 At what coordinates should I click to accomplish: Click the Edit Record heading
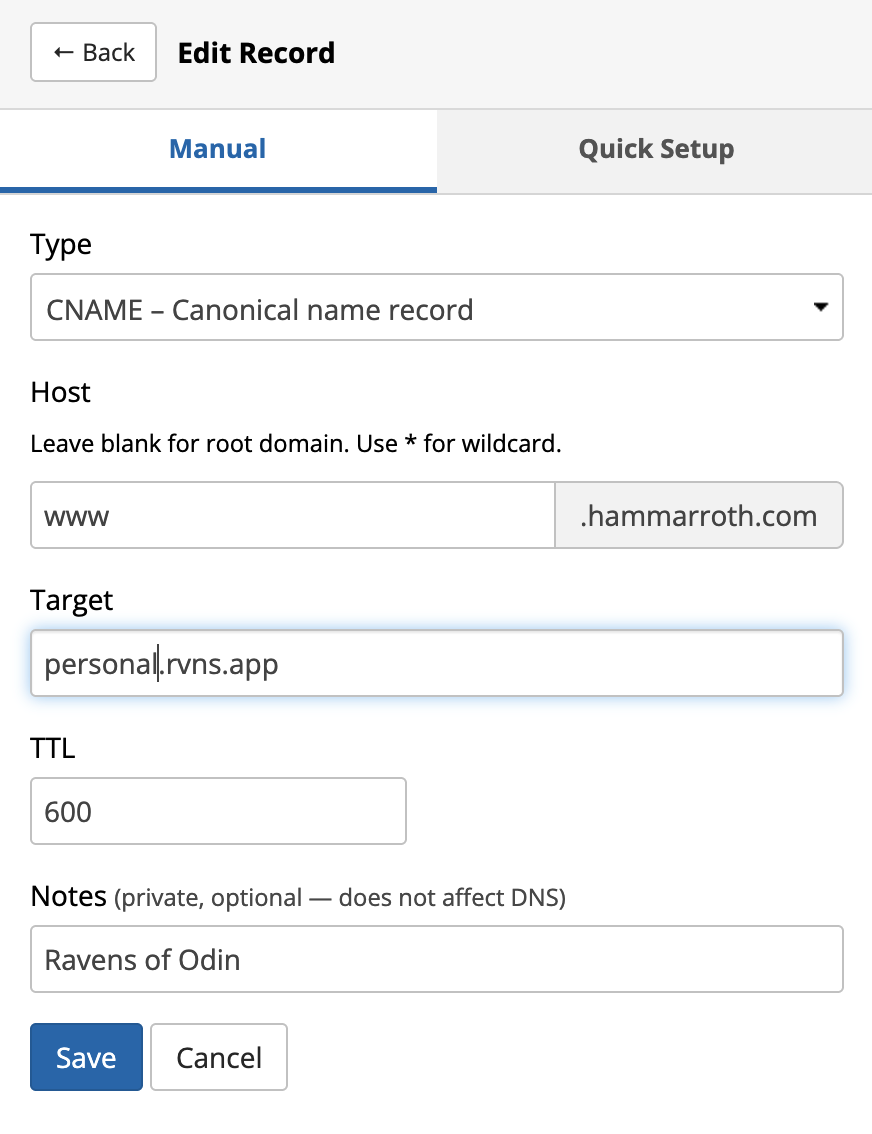pyautogui.click(x=256, y=53)
